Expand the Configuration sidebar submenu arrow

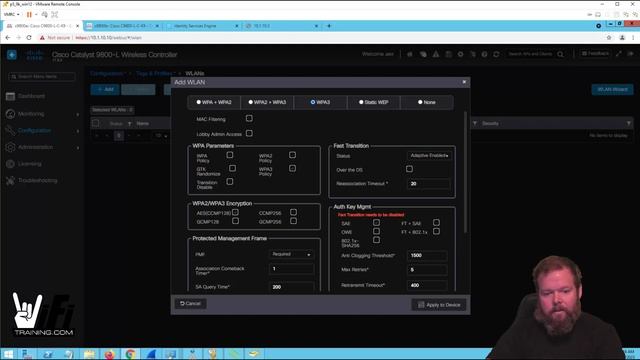click(x=78, y=131)
